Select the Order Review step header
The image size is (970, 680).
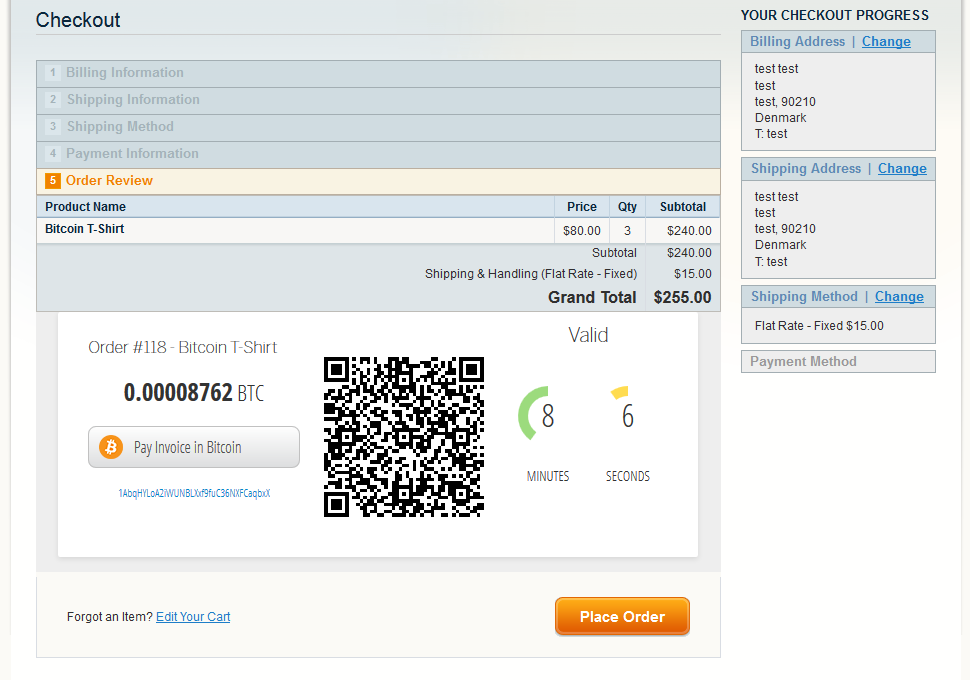(109, 181)
